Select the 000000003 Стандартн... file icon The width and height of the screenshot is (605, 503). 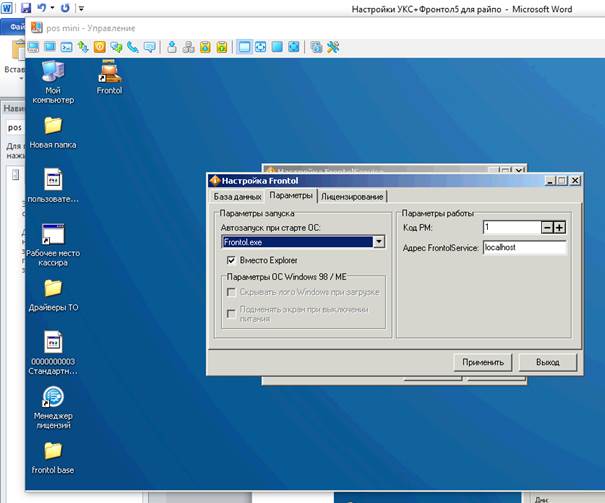53,353
